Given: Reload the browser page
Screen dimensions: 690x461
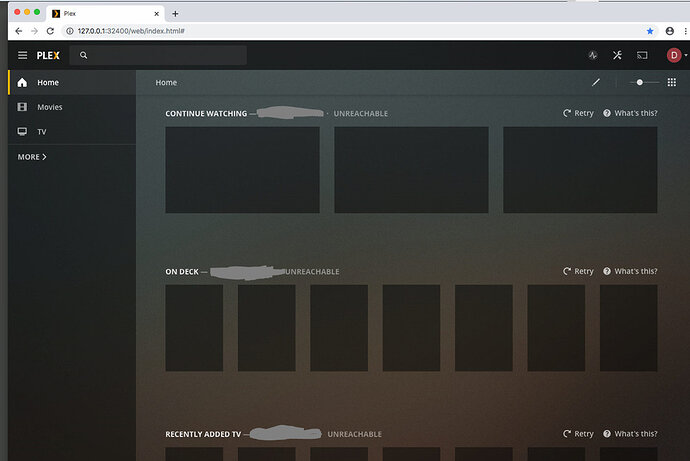Looking at the screenshot, I should [50, 31].
